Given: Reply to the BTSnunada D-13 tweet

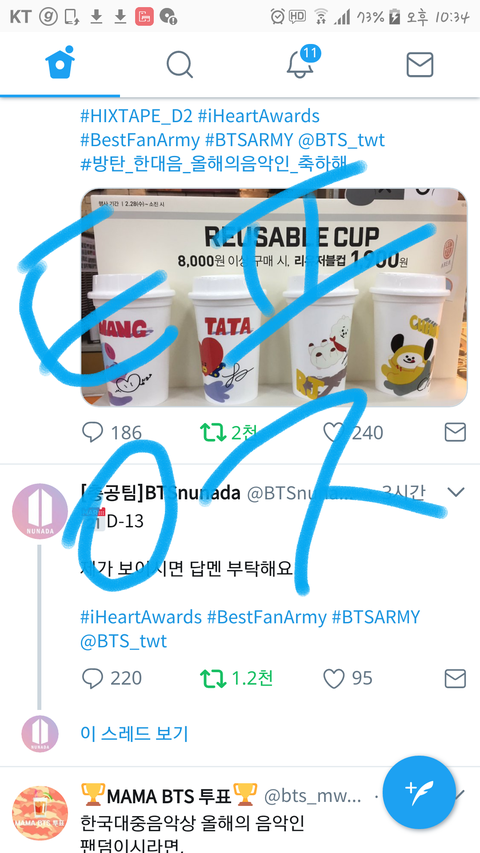Looking at the screenshot, I should (93, 678).
